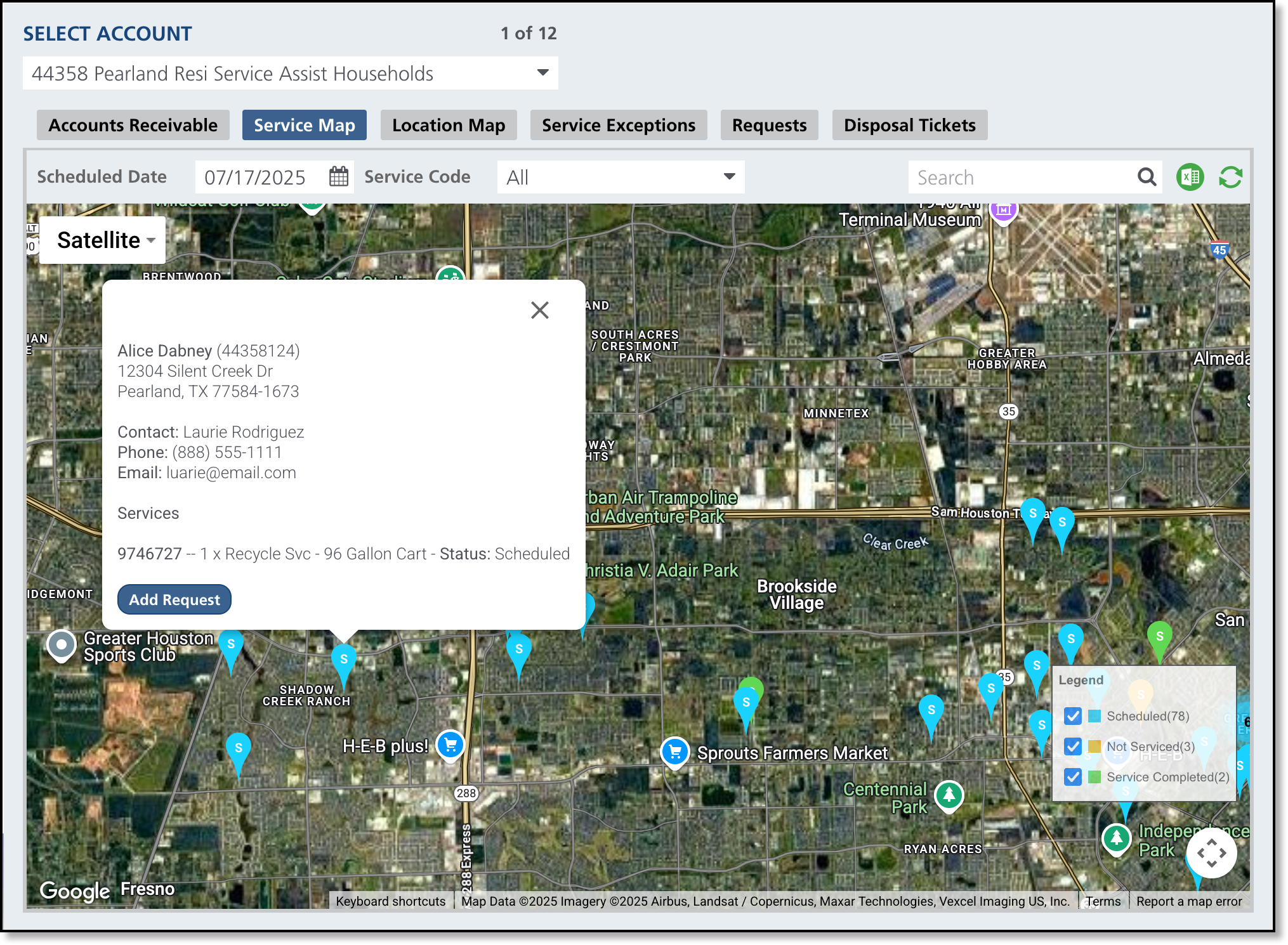This screenshot has width=1288, height=945.
Task: Toggle the Service Completed legend checkbox
Action: click(1073, 777)
